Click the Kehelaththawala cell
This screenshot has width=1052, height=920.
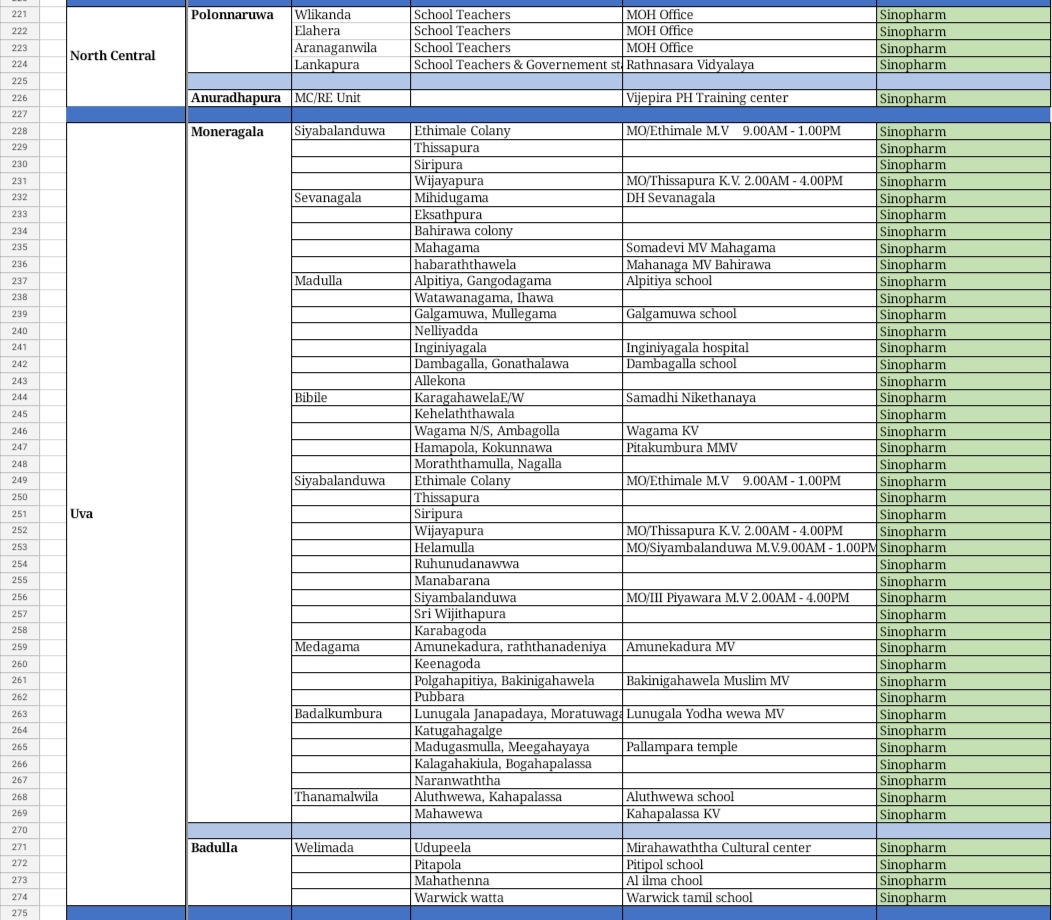(517, 414)
